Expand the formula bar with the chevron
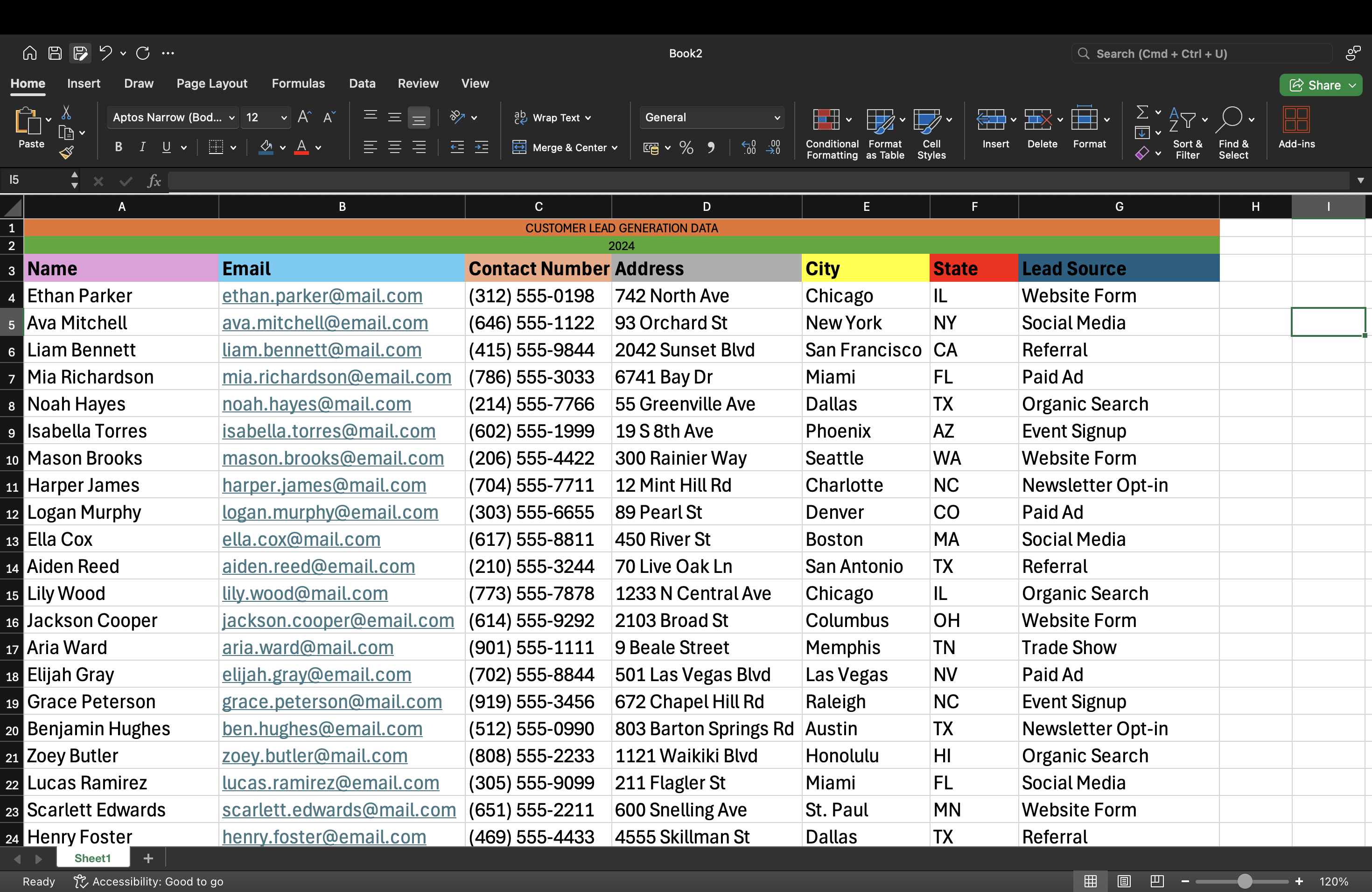Screen dimensions: 1372x892 click(x=1360, y=181)
